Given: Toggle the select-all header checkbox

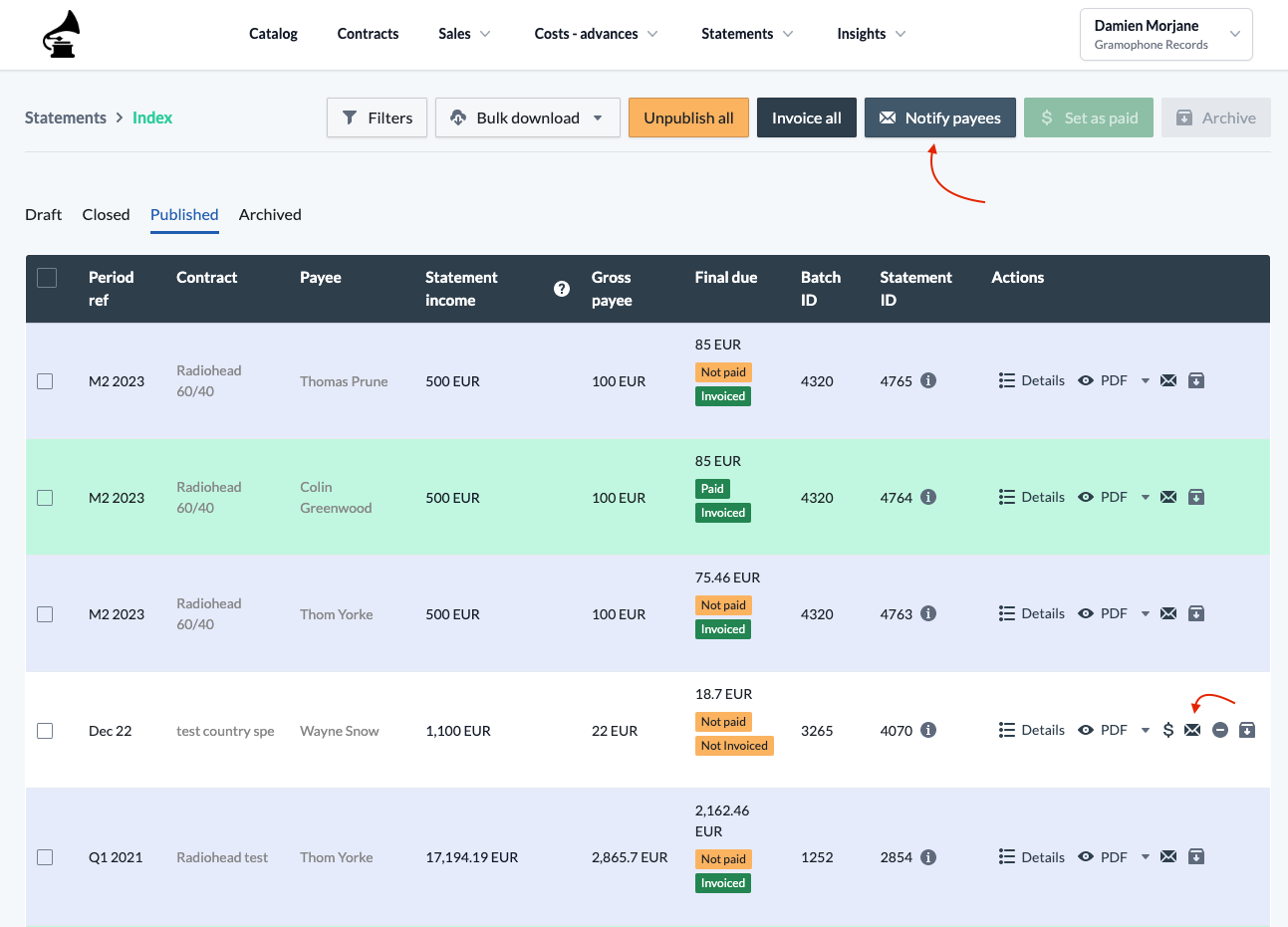Looking at the screenshot, I should click(47, 278).
